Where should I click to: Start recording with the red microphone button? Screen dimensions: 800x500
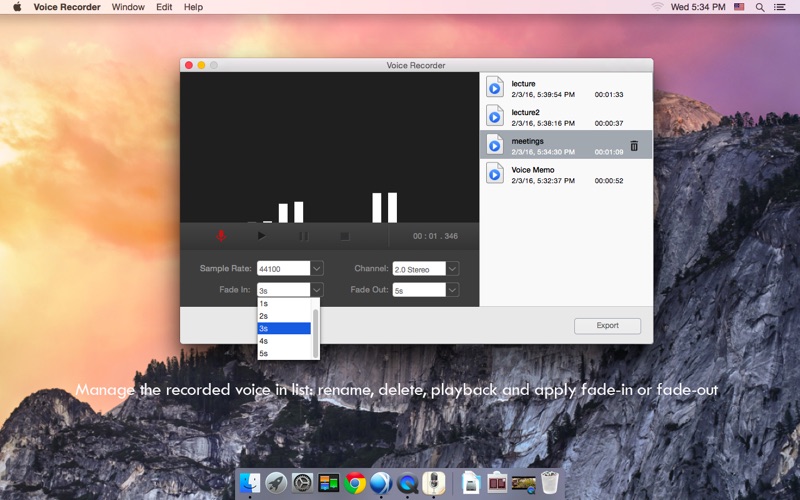[x=221, y=236]
